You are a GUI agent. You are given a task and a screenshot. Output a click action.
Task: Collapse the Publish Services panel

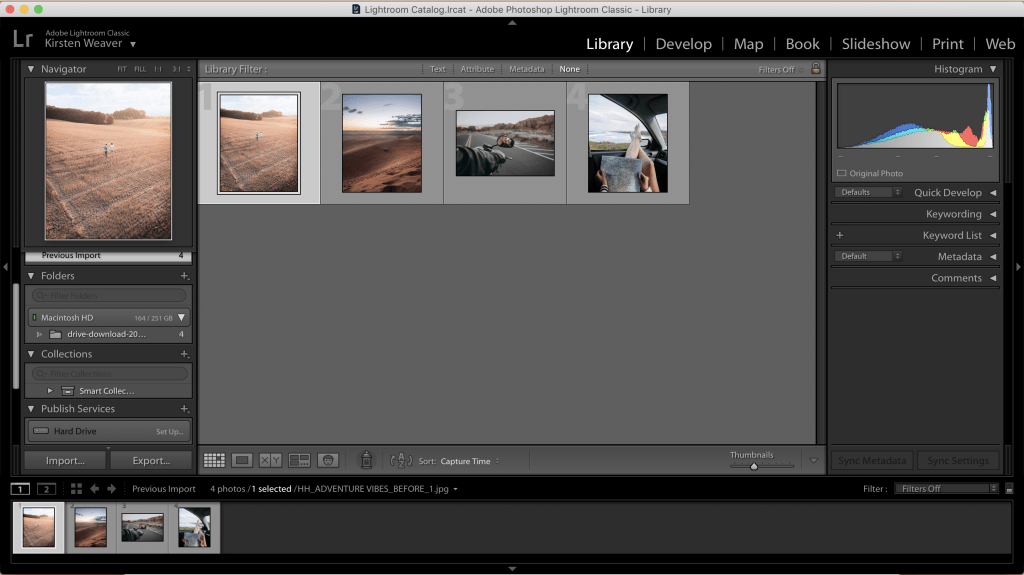pos(31,409)
